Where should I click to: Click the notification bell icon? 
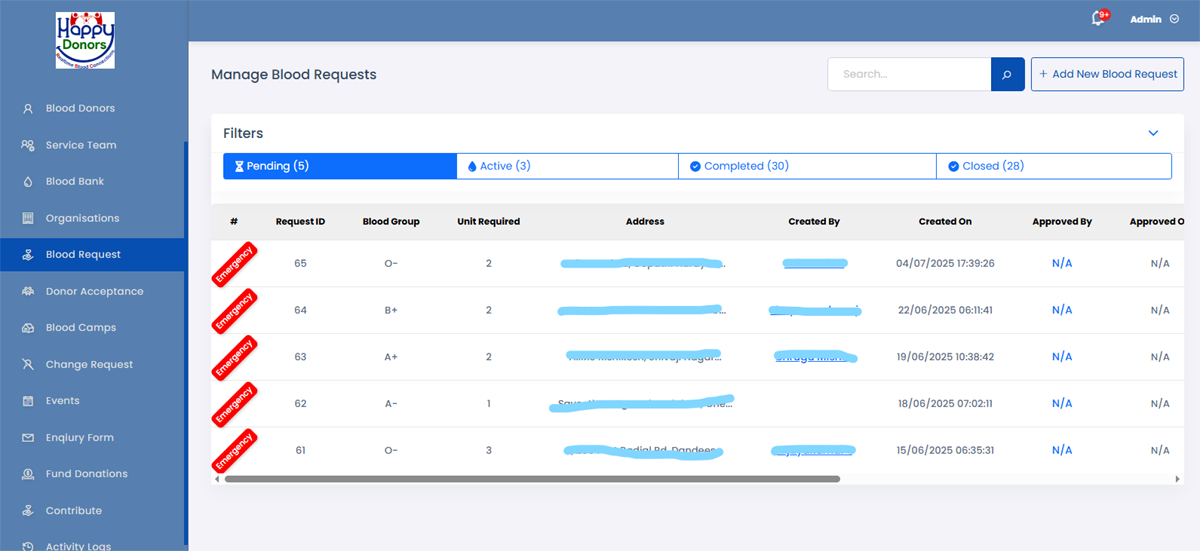click(x=1097, y=19)
